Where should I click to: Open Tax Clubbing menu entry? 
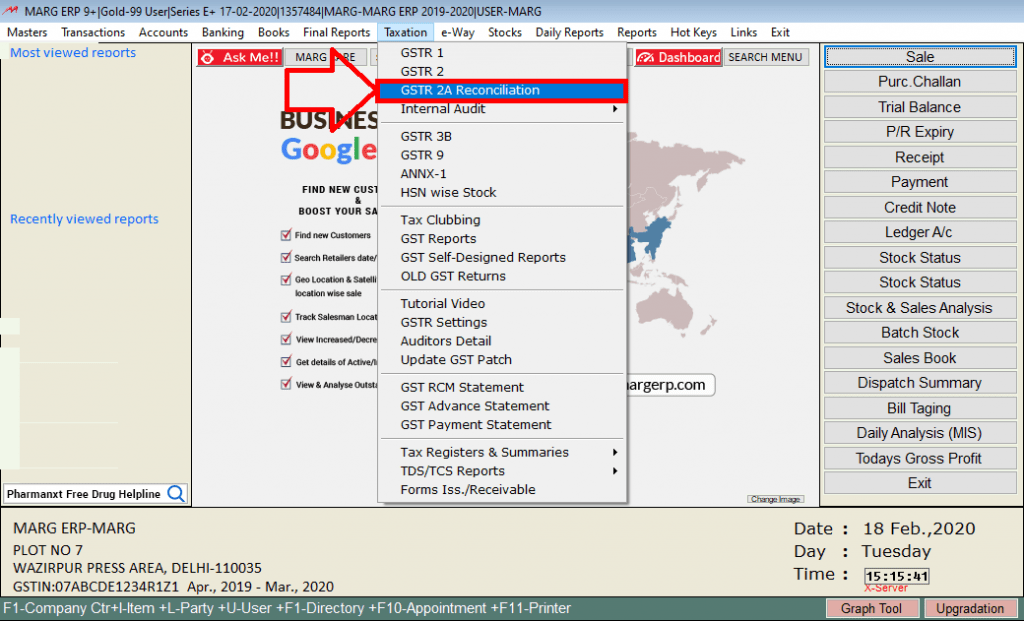point(502,220)
